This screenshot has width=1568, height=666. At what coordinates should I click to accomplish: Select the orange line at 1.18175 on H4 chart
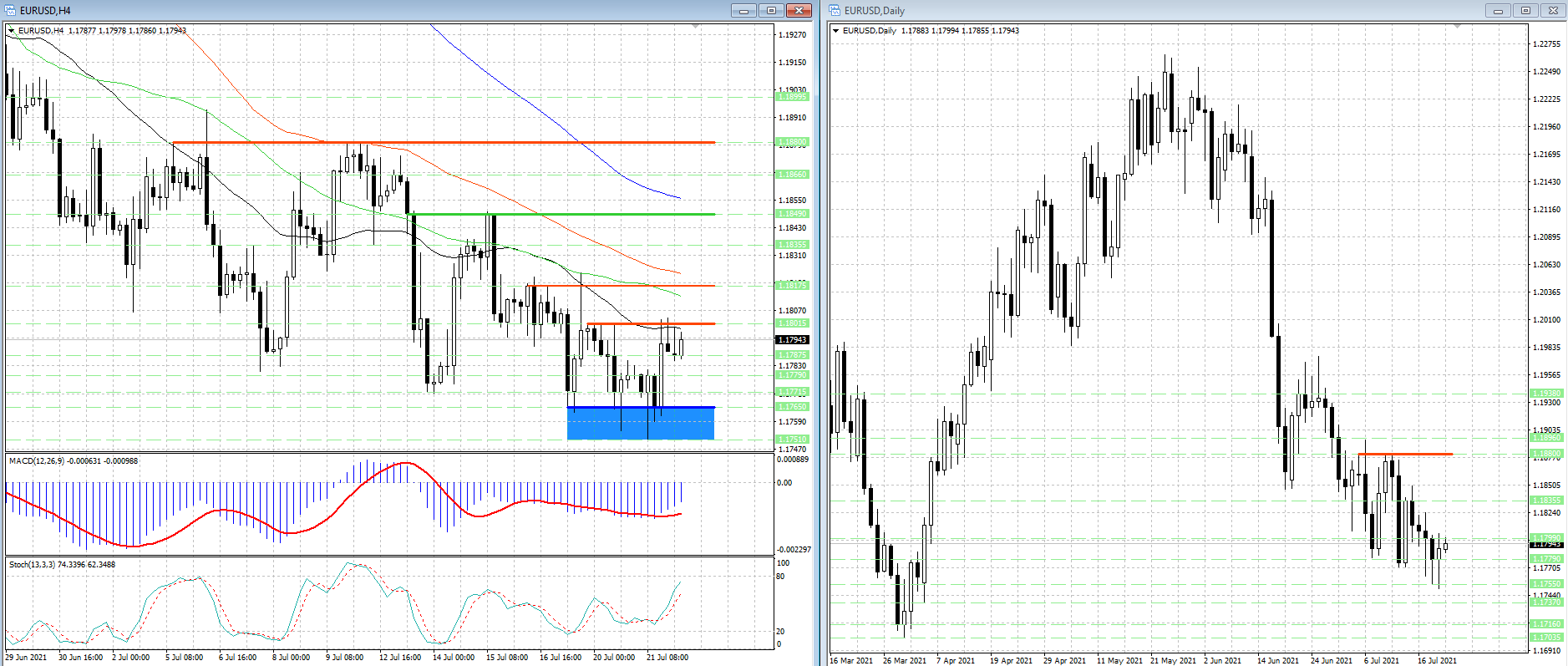(x=621, y=286)
